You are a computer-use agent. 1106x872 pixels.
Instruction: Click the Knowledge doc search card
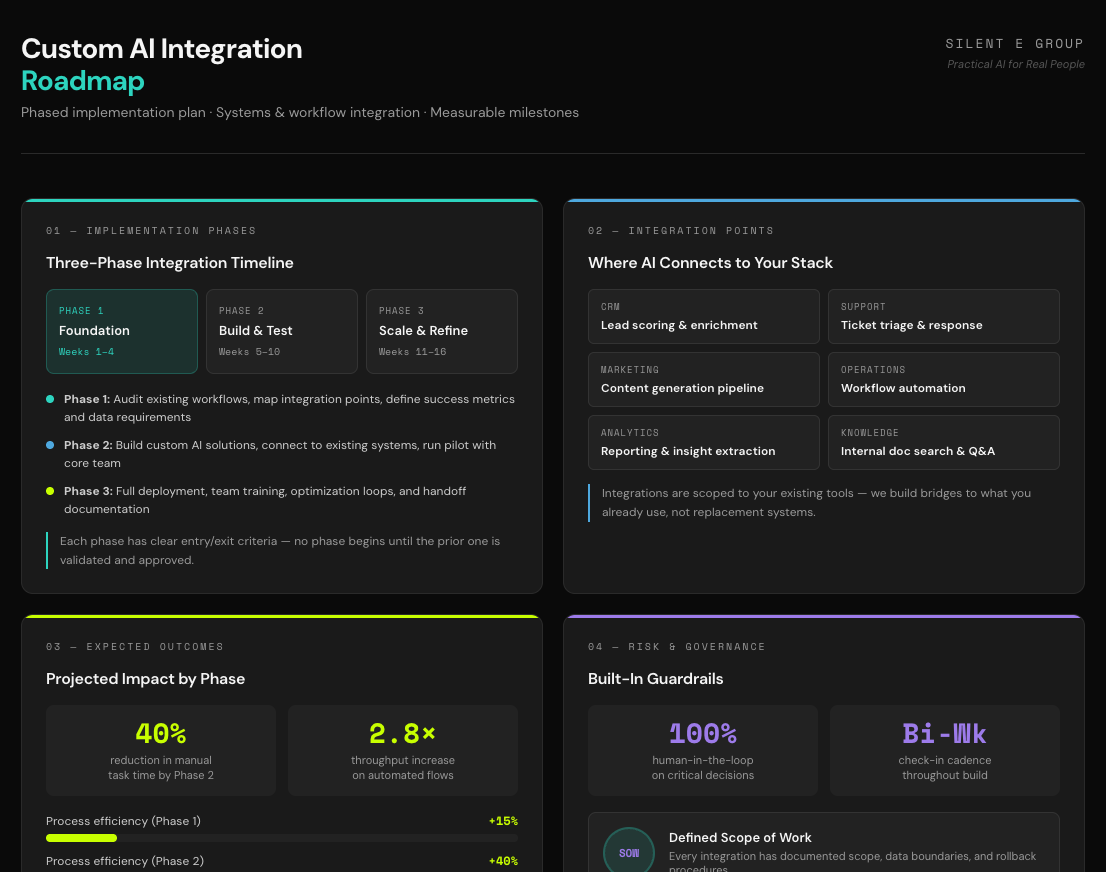(x=943, y=442)
